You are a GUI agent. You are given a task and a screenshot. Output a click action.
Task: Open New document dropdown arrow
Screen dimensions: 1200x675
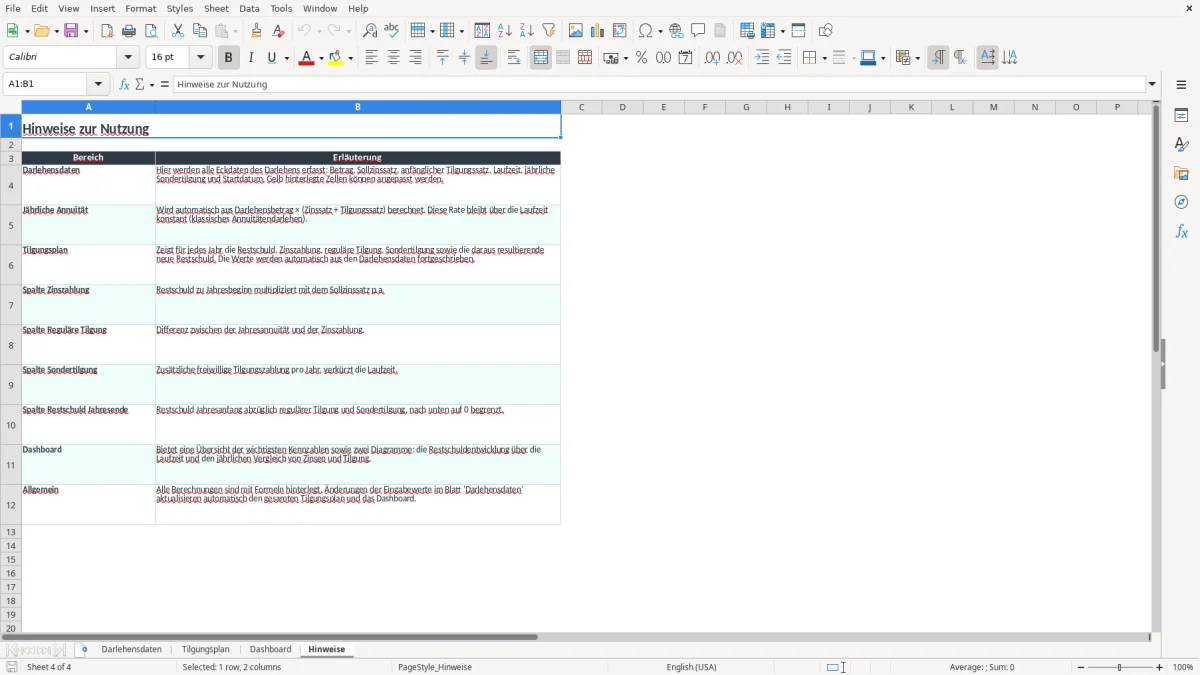pyautogui.click(x=26, y=31)
